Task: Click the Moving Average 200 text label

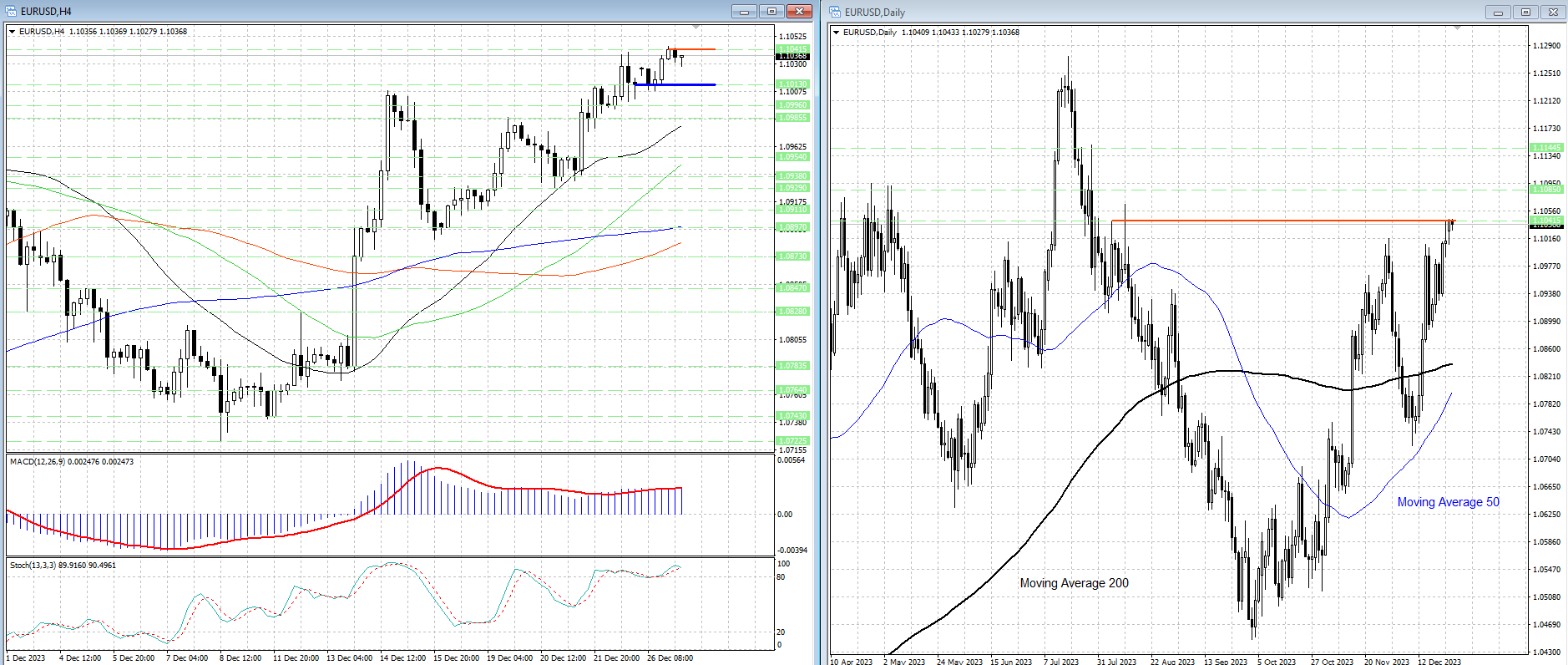Action: click(x=1074, y=583)
